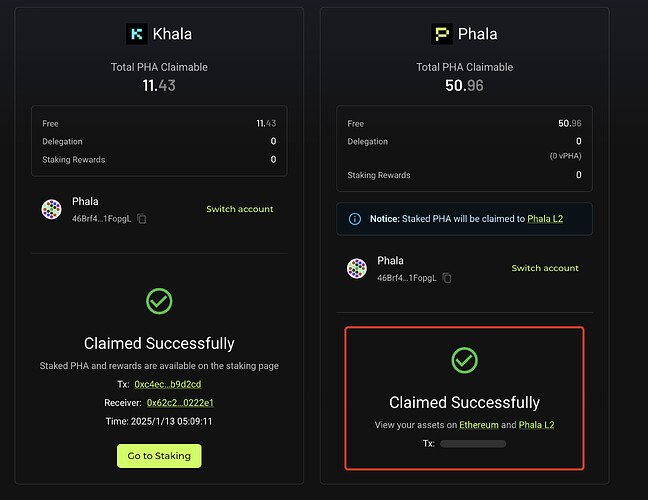View assets on Ethereum link

pyautogui.click(x=479, y=425)
